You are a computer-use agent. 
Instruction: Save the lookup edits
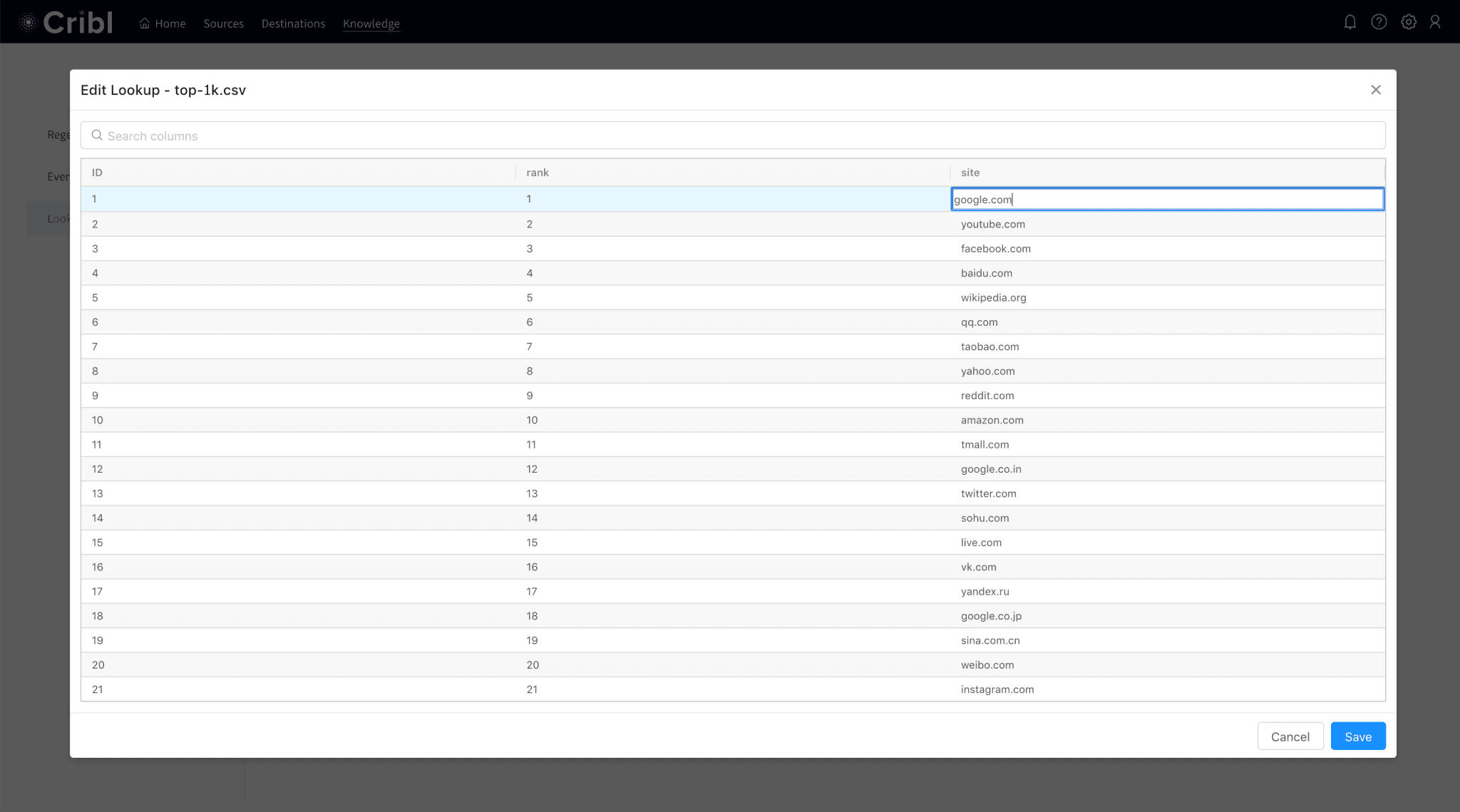1357,736
